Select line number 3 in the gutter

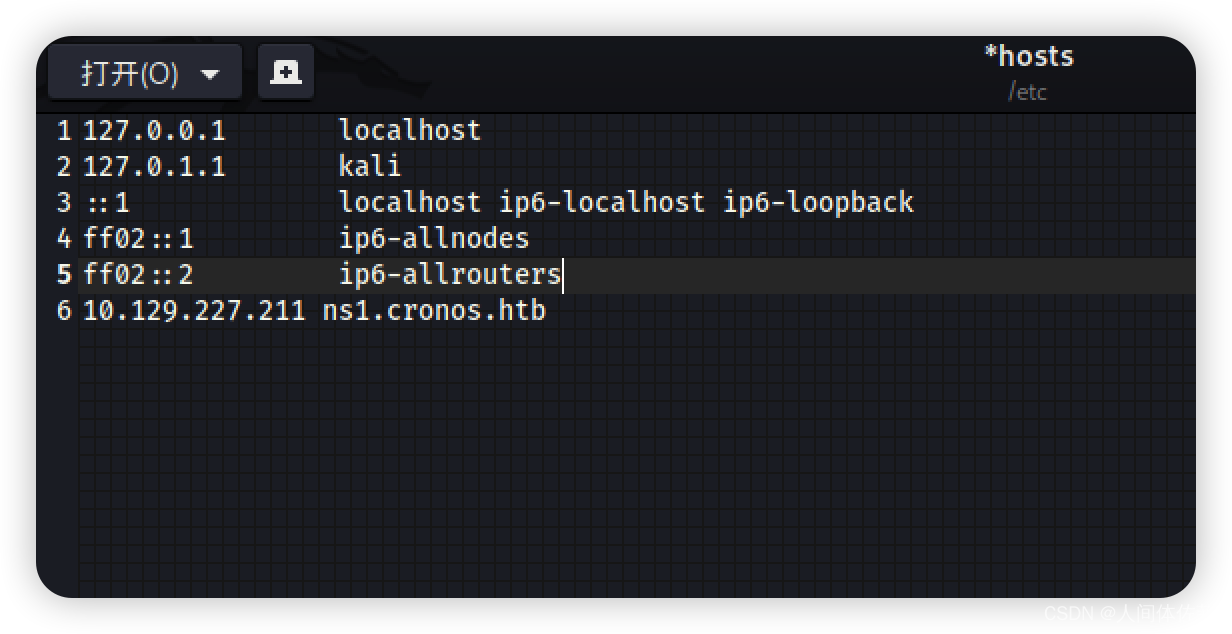[x=63, y=202]
